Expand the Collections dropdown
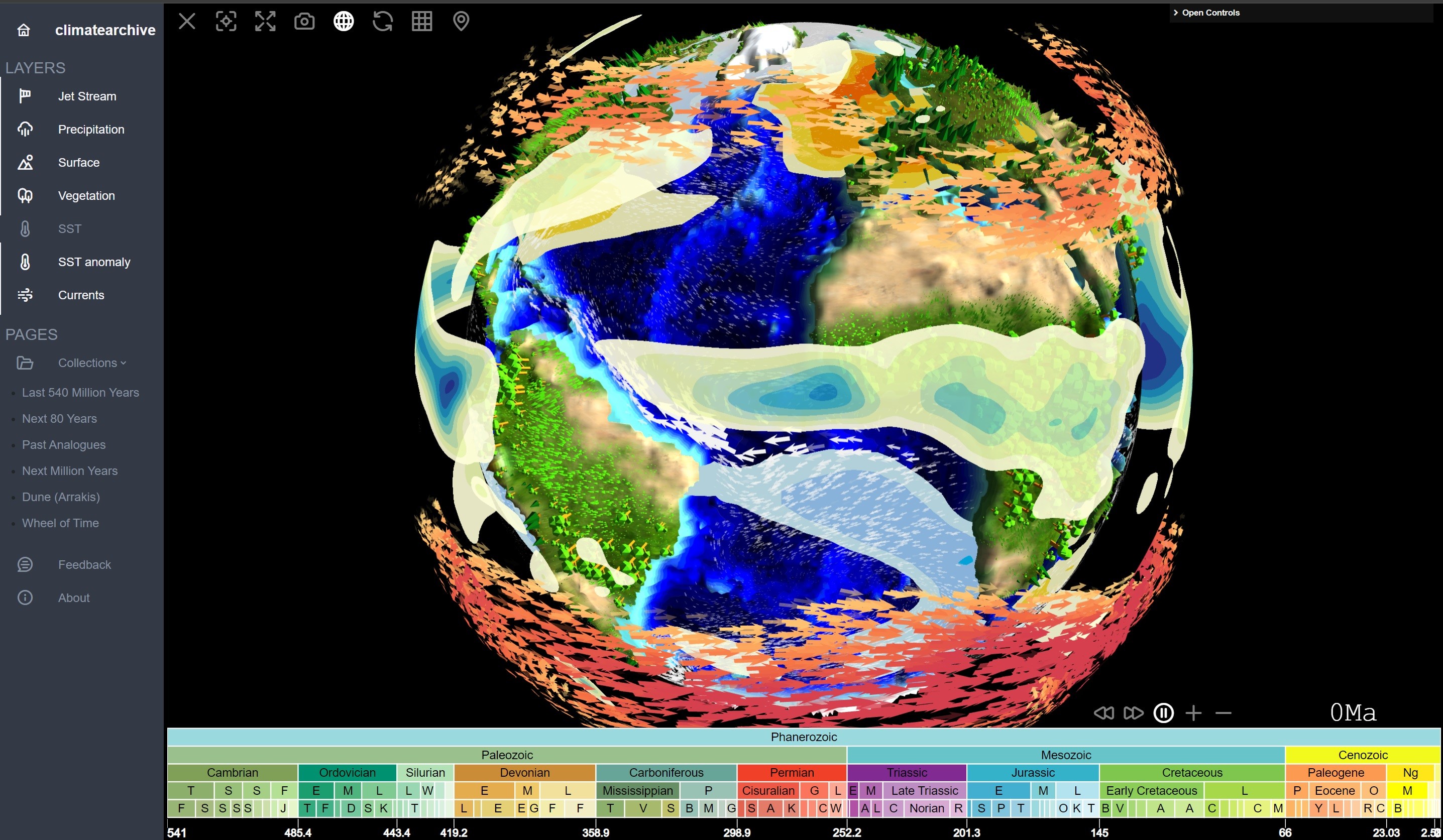Viewport: 1443px width, 840px height. click(x=91, y=363)
